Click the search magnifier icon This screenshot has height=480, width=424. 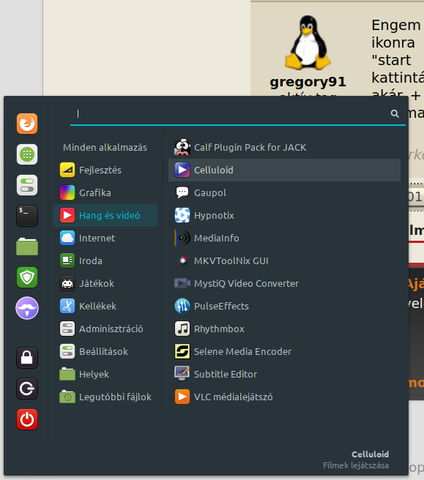(395, 114)
